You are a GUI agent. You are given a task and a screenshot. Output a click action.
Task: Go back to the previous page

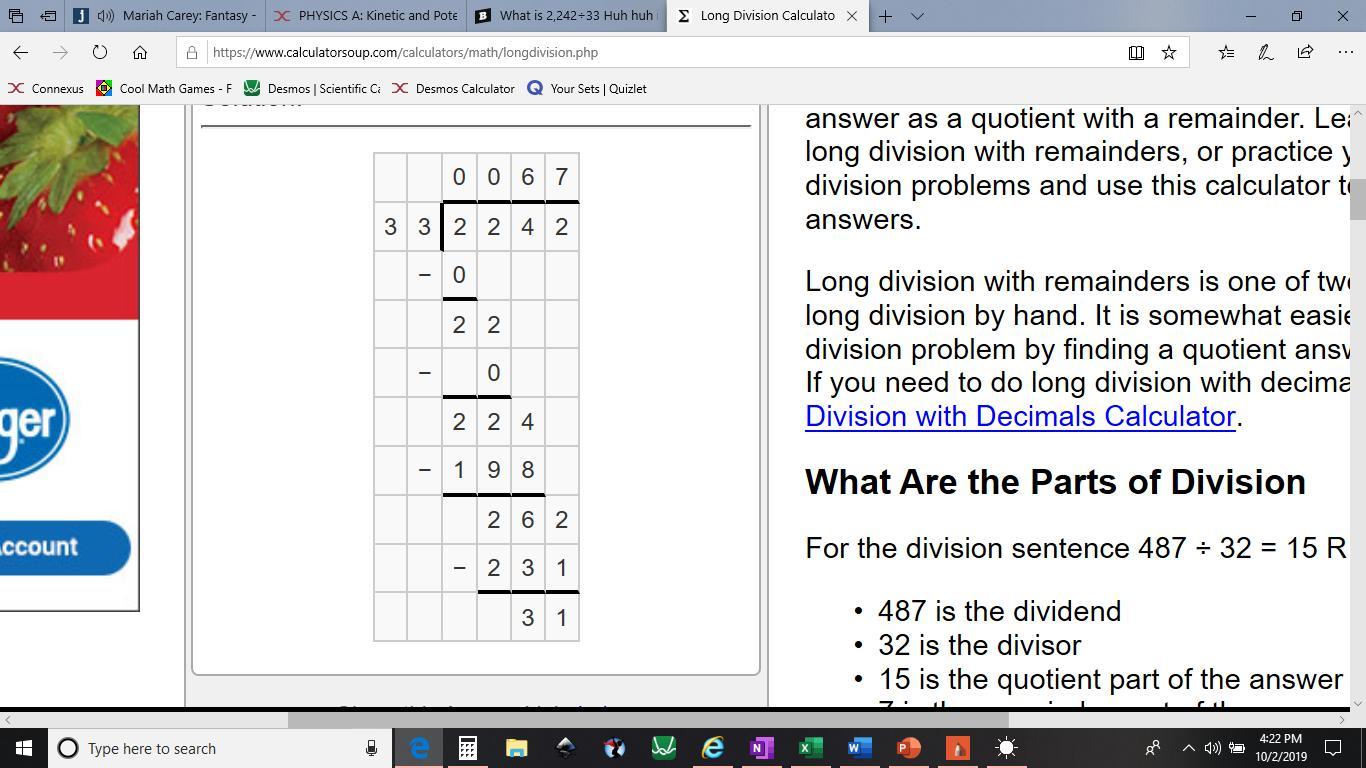pos(21,52)
